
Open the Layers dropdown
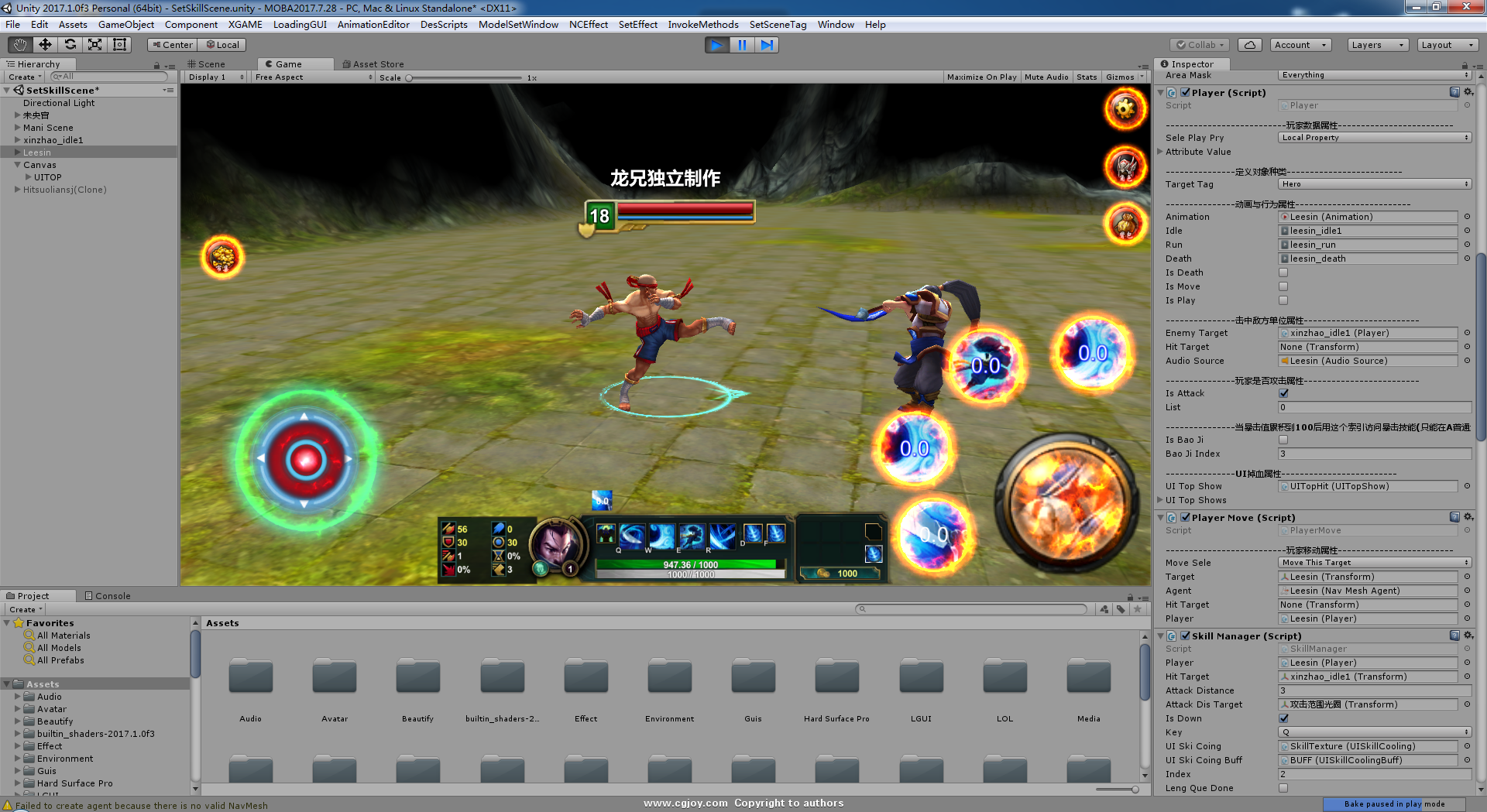1377,45
